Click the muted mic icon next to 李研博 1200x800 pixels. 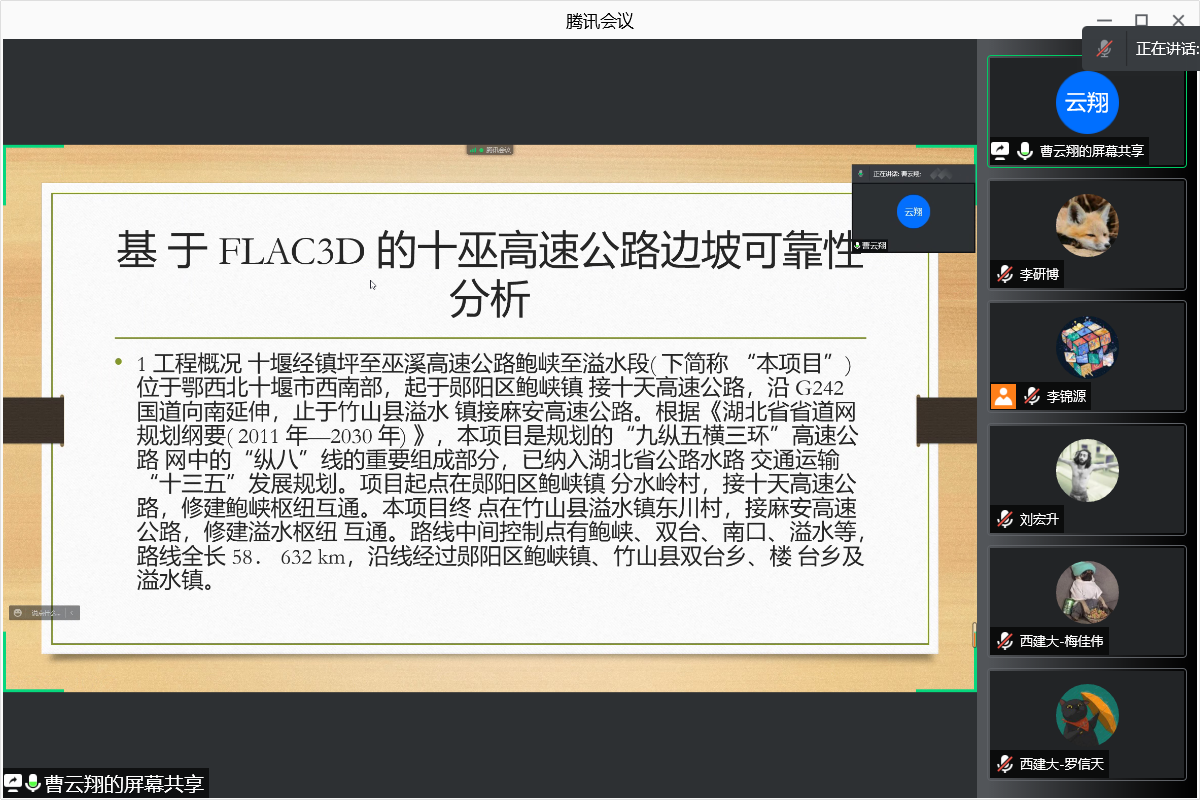click(x=1005, y=274)
